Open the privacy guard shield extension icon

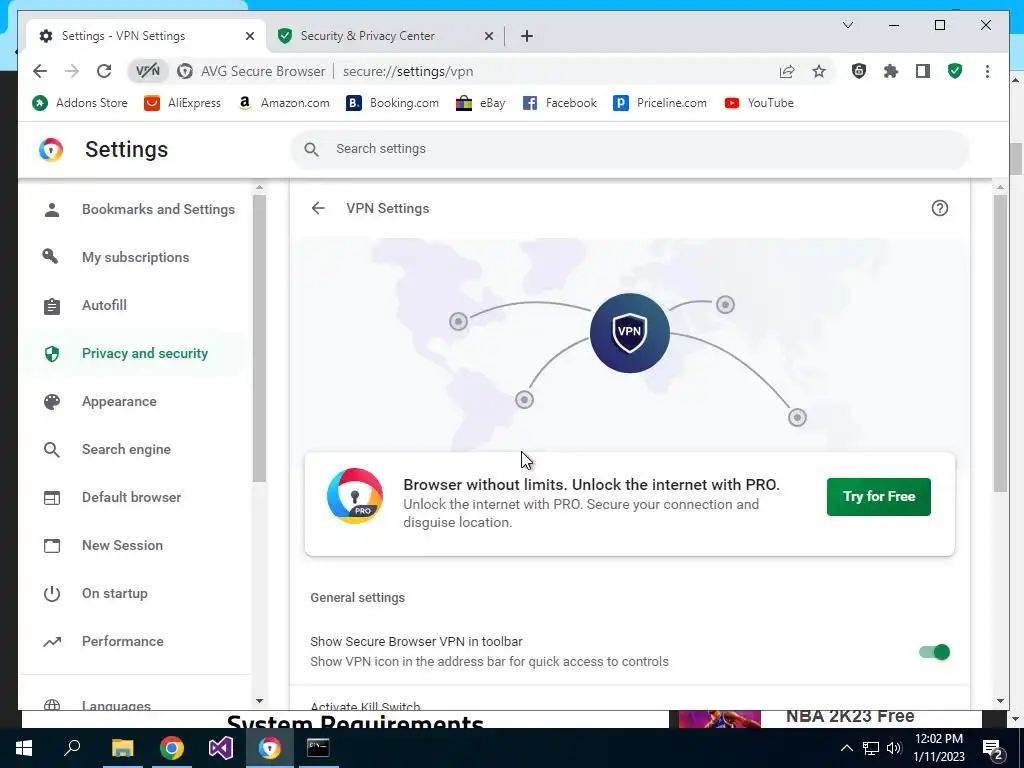pos(859,71)
